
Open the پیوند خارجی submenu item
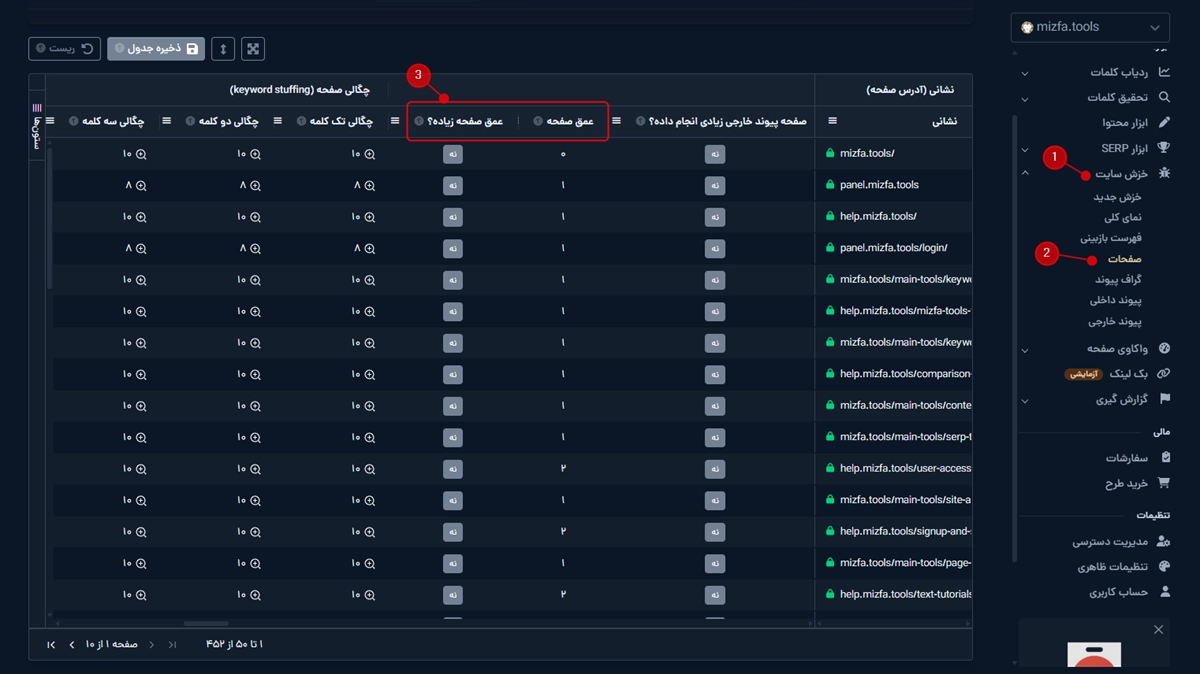pos(1115,322)
